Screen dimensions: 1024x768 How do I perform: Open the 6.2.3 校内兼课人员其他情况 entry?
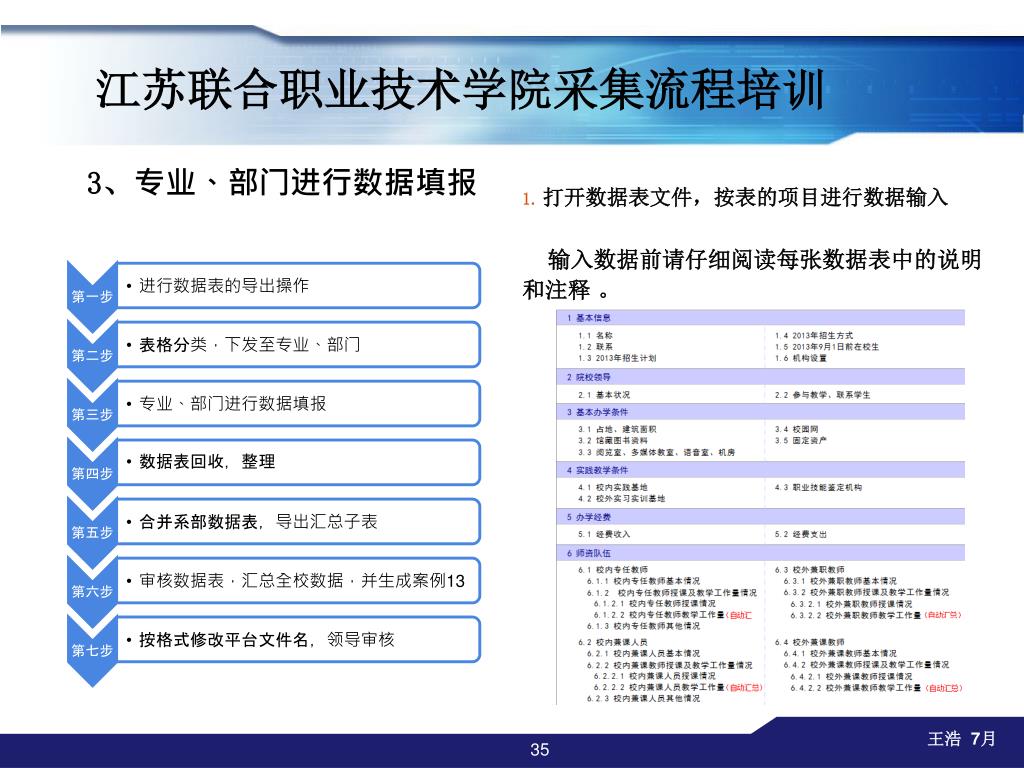point(643,698)
